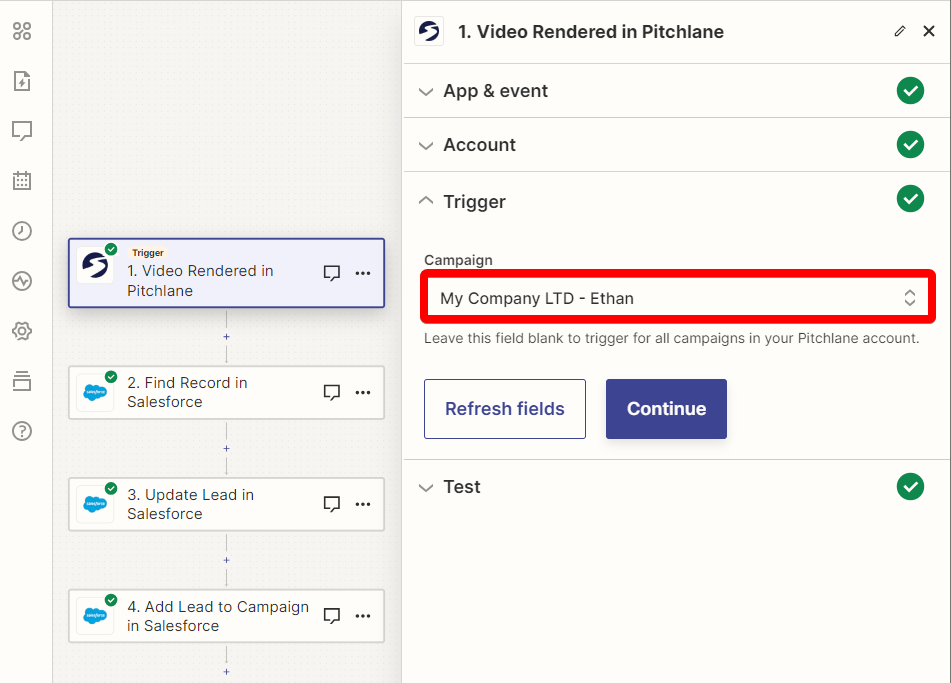The height and width of the screenshot is (683, 951).
Task: Open the settings gear icon in sidebar
Action: (22, 331)
